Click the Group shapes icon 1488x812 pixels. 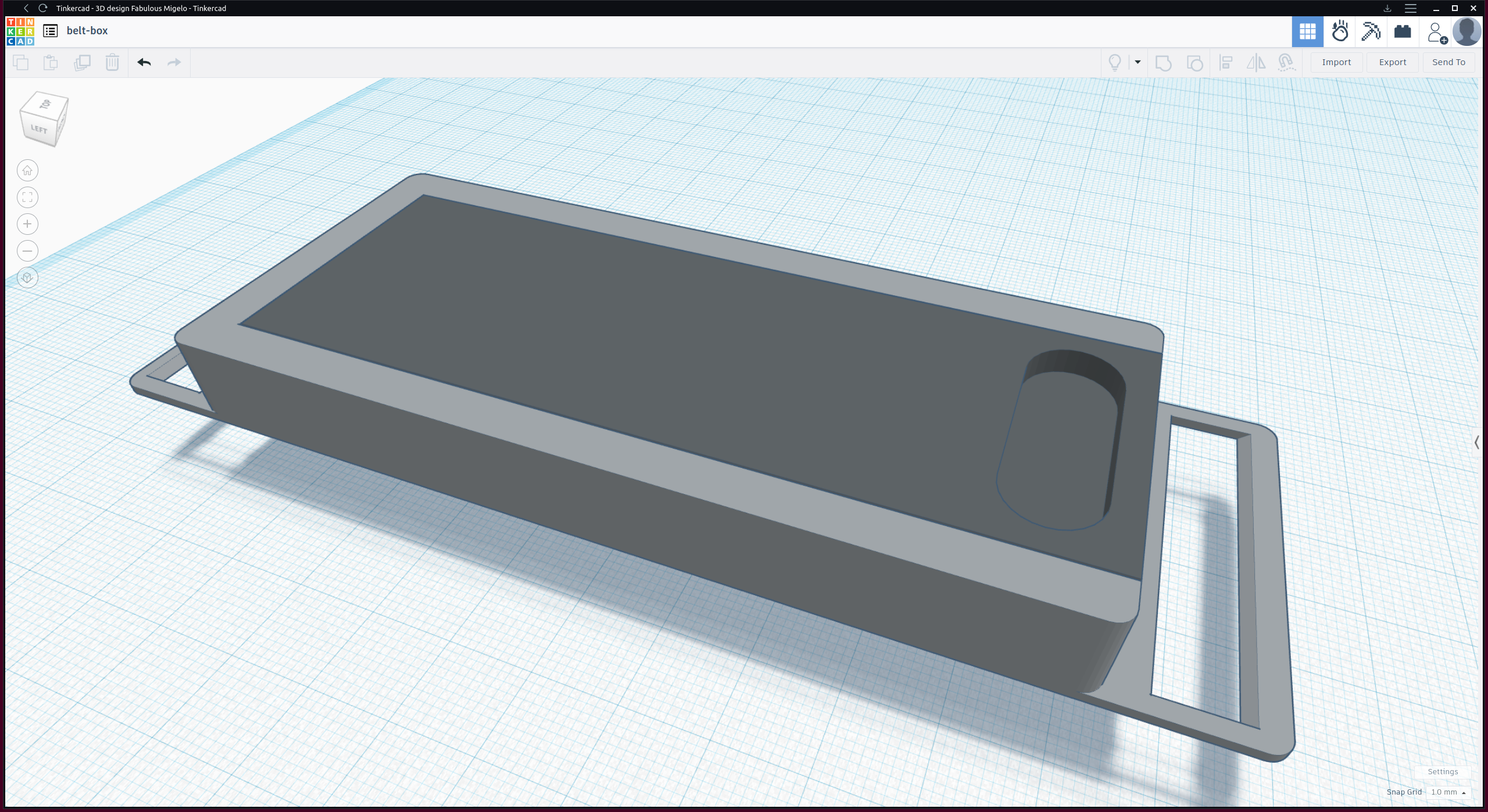point(1163,62)
